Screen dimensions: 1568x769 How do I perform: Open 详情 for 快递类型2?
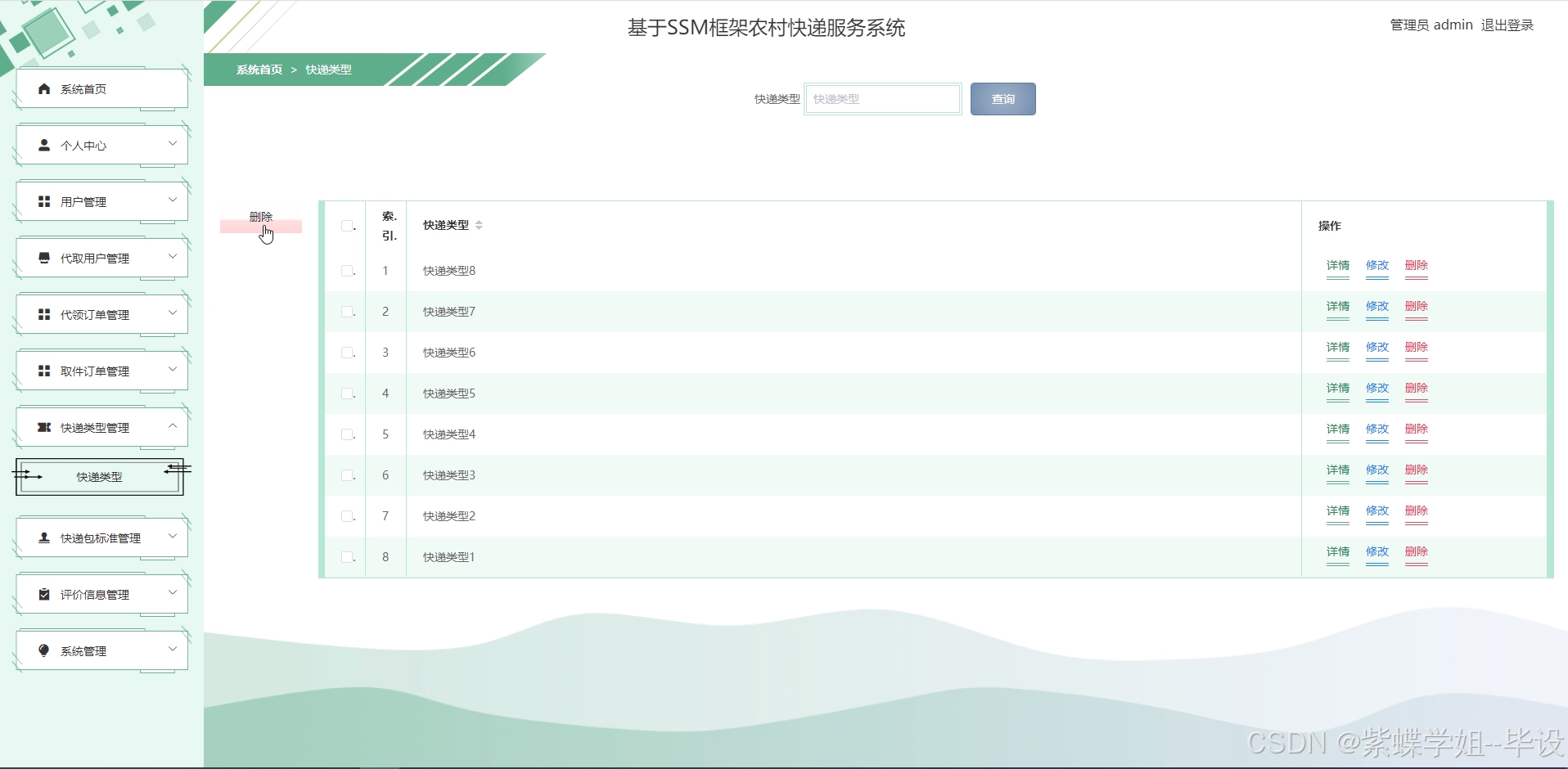coord(1338,511)
